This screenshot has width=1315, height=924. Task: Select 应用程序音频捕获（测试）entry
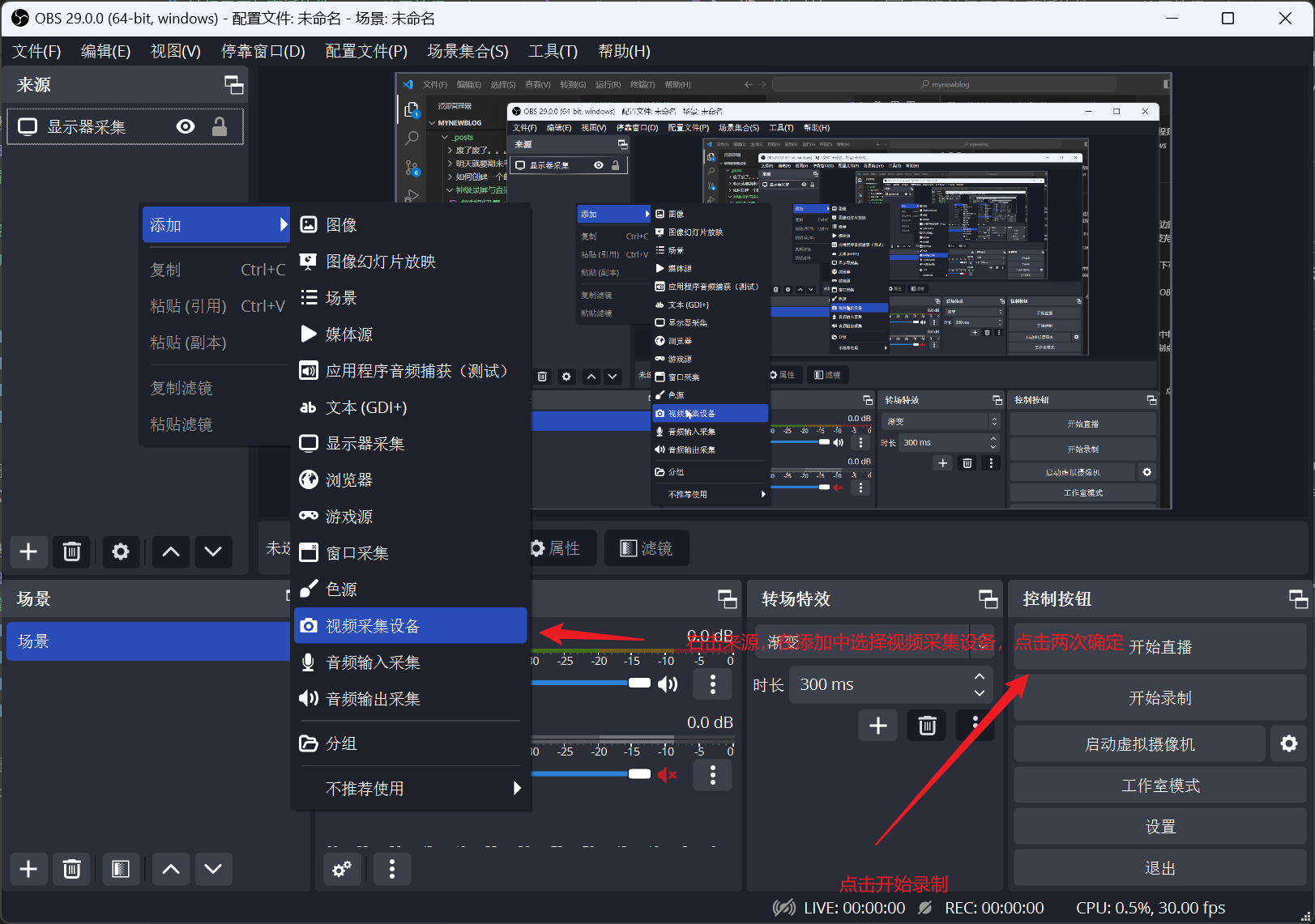410,371
